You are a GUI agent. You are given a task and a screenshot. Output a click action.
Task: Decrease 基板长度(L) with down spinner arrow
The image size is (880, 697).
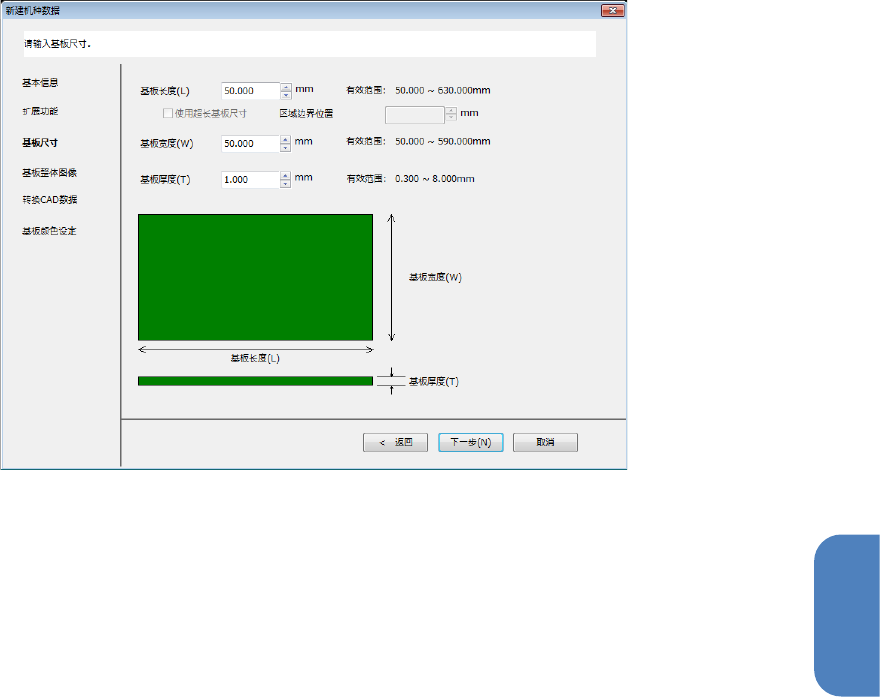(x=286, y=95)
